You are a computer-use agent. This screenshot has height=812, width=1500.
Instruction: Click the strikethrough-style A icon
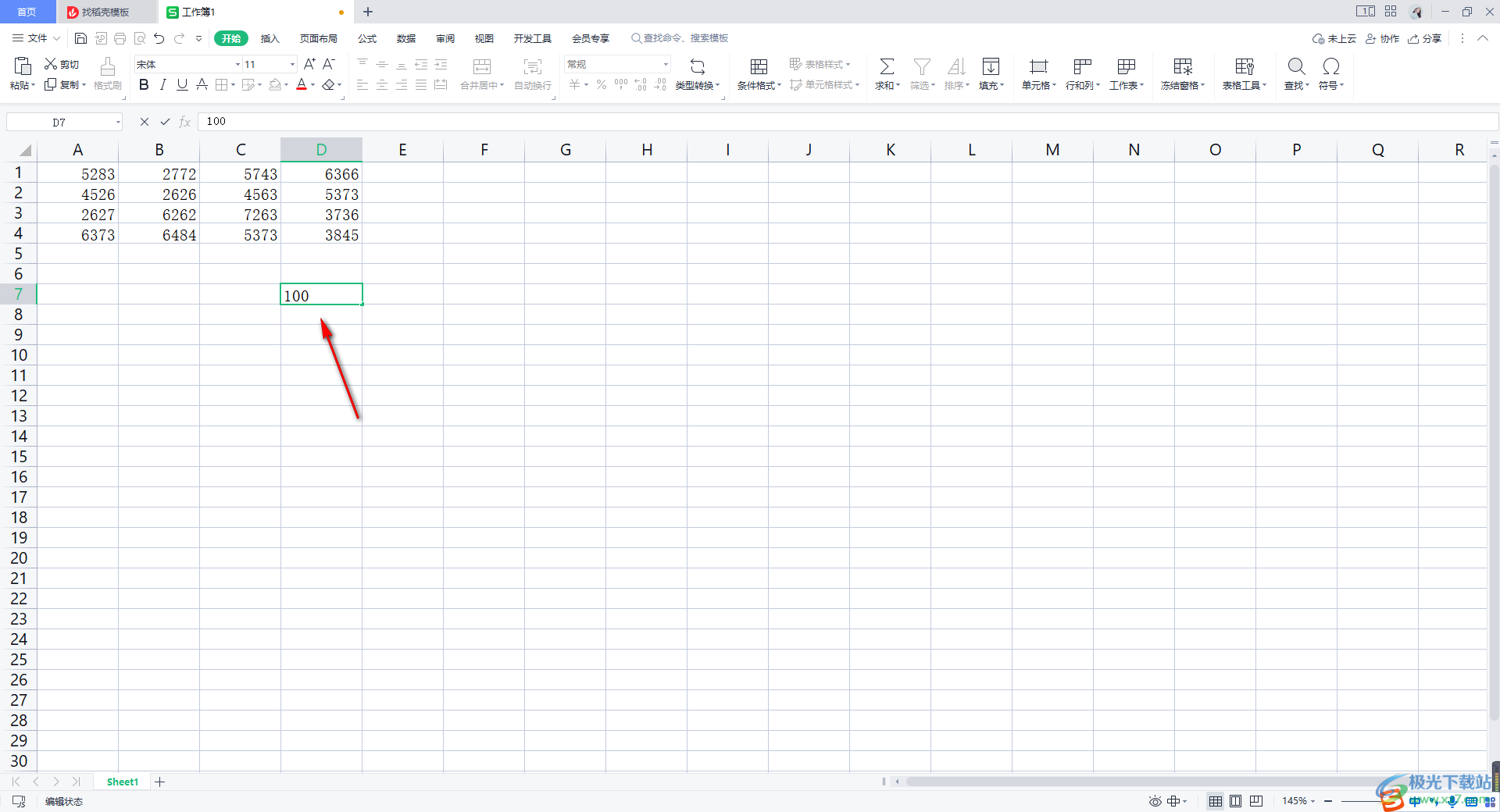pos(202,84)
